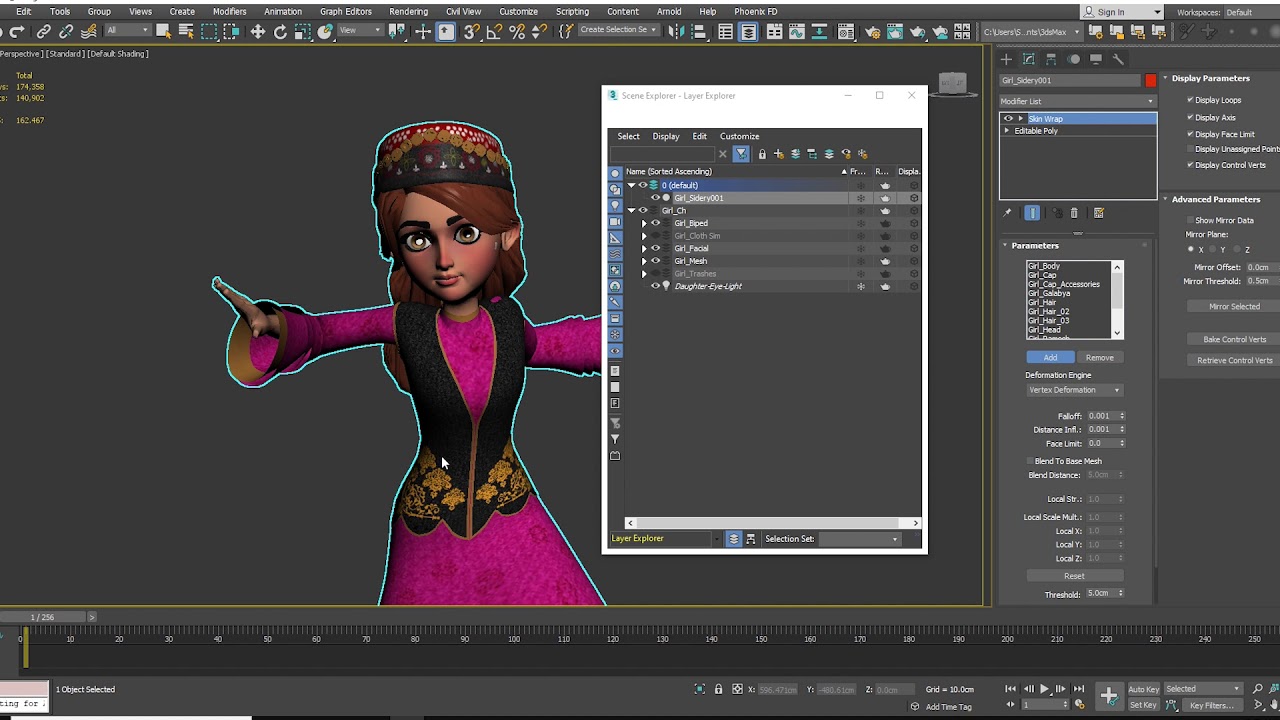Click Bake Control Verts button
The height and width of the screenshot is (720, 1280).
click(1235, 339)
